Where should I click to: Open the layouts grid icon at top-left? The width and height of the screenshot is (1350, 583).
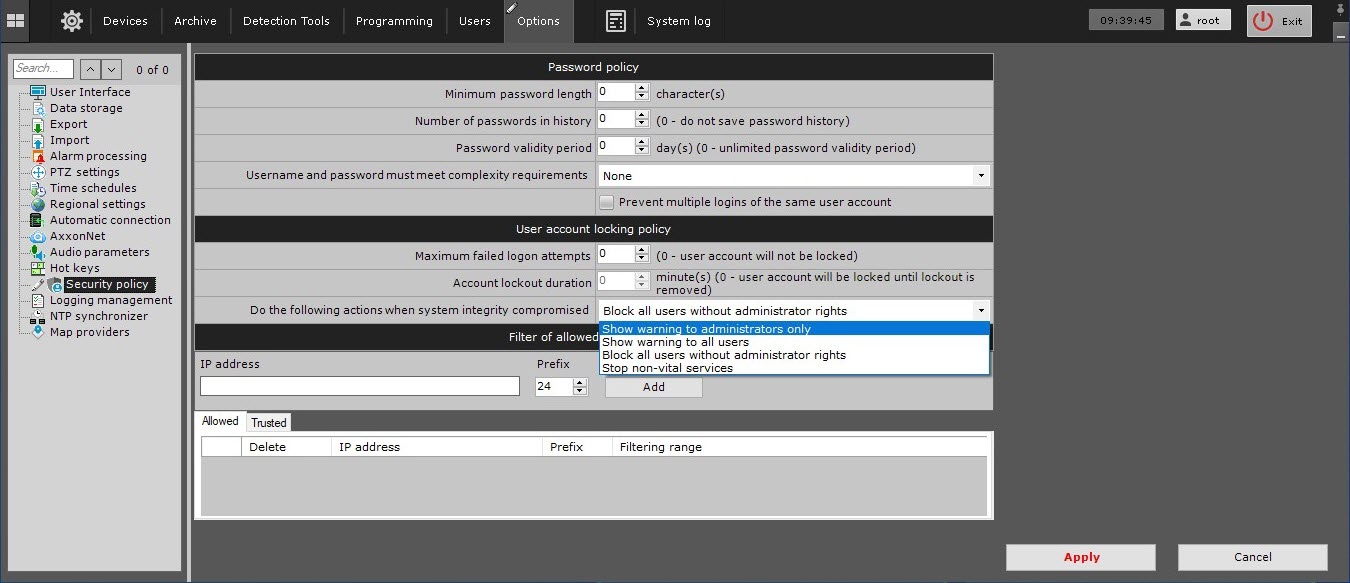pyautogui.click(x=16, y=21)
